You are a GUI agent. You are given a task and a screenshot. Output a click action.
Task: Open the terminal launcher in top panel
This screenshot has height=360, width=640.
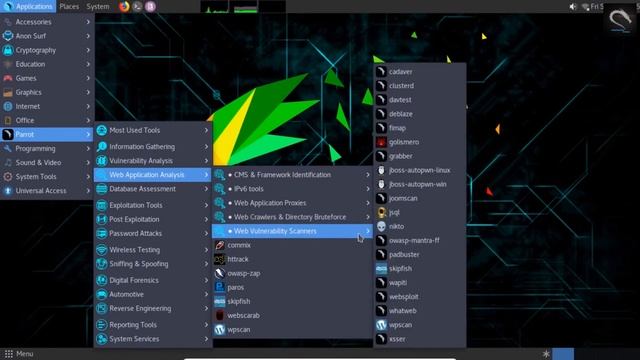[x=138, y=6]
